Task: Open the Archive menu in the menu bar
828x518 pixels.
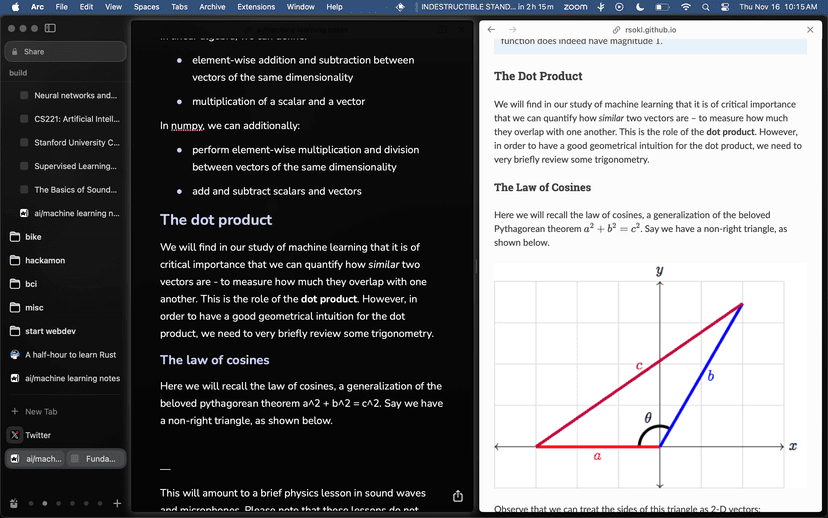Action: 212,7
